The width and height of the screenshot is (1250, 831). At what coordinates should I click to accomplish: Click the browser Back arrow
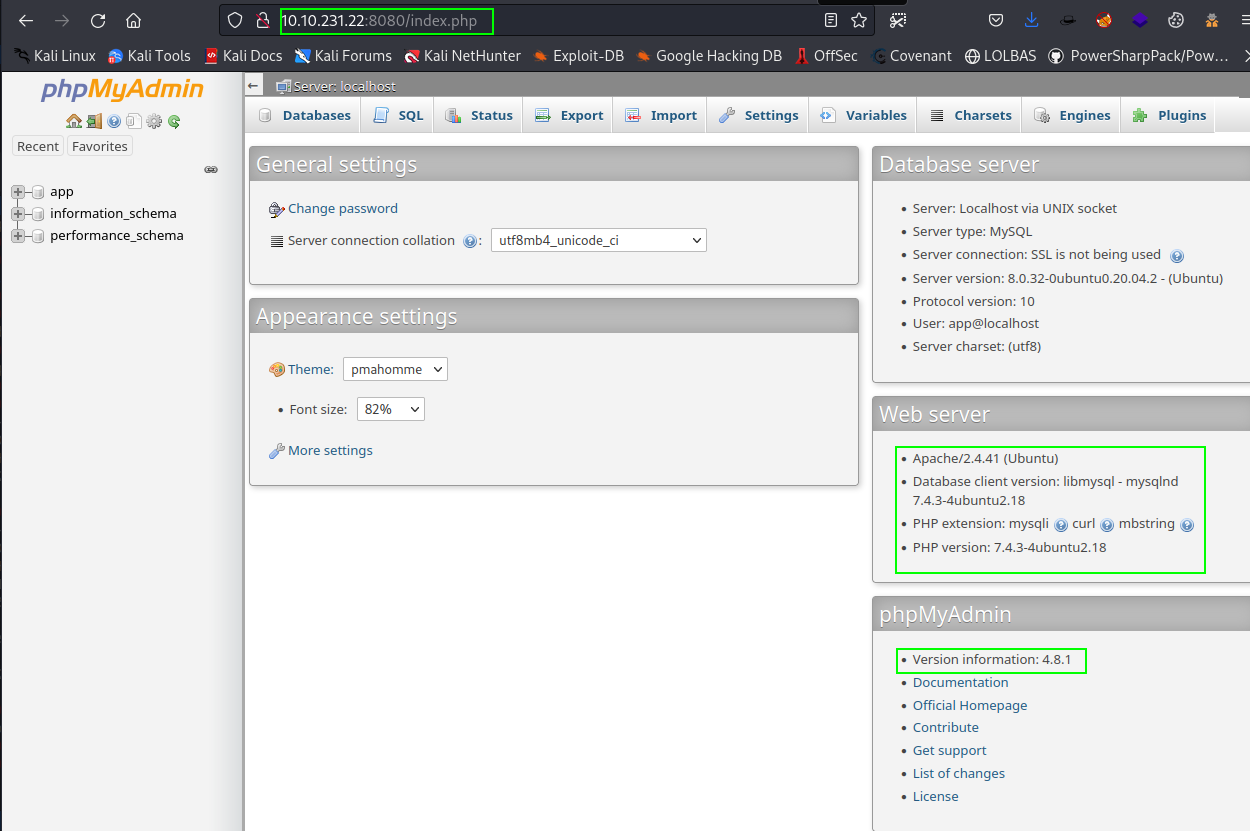click(x=26, y=20)
